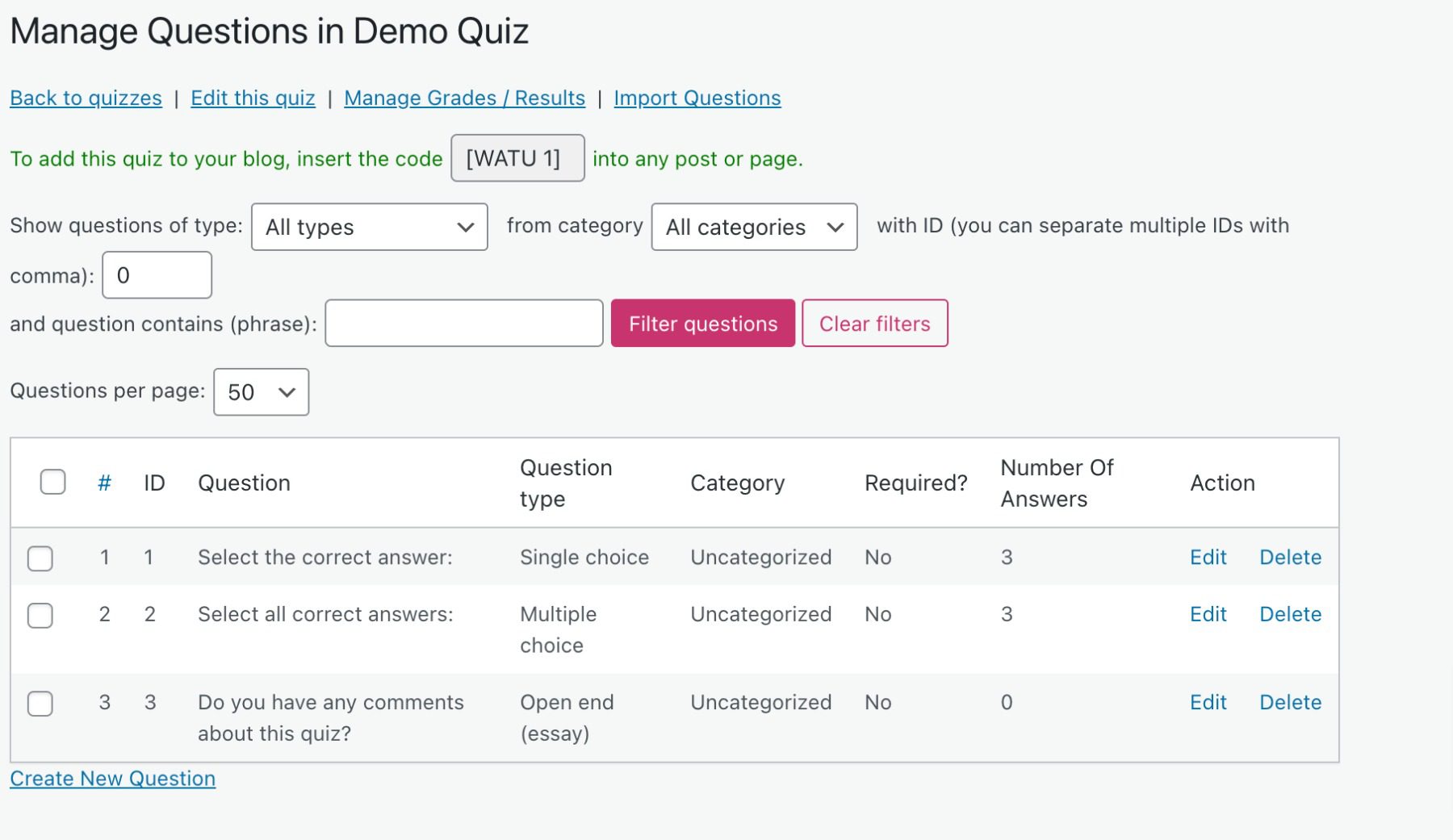This screenshot has height=840, width=1453.
Task: Check the "Select all correct answers" row checkbox
Action: pyautogui.click(x=40, y=615)
